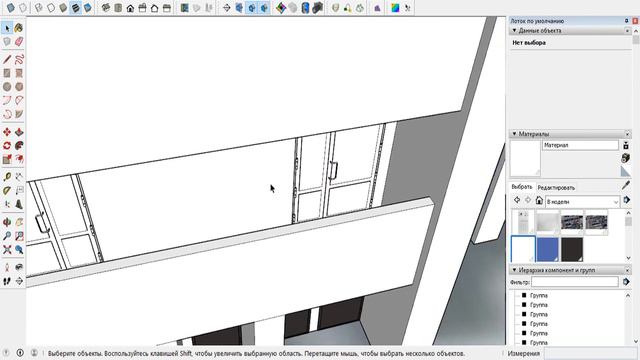
Task: Select the white material swatch
Action: click(x=523, y=249)
